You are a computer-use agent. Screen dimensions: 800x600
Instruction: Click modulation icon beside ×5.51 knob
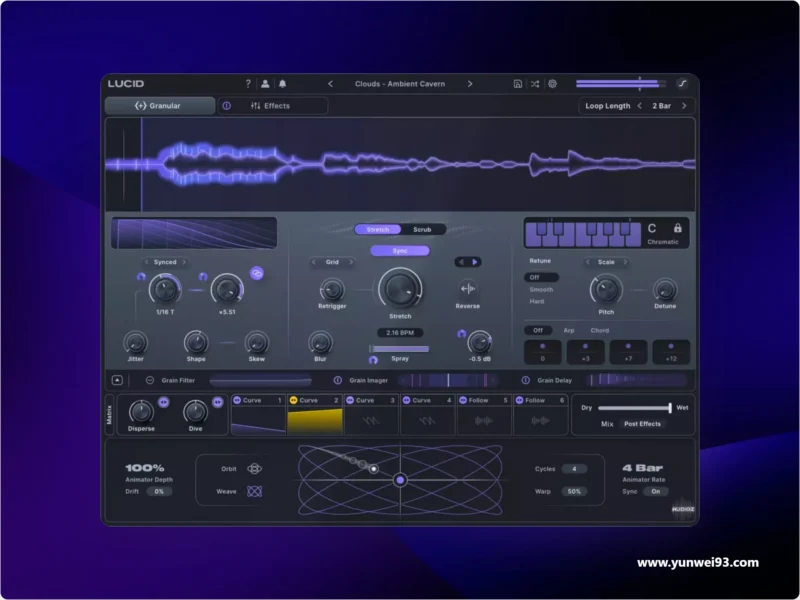(203, 277)
